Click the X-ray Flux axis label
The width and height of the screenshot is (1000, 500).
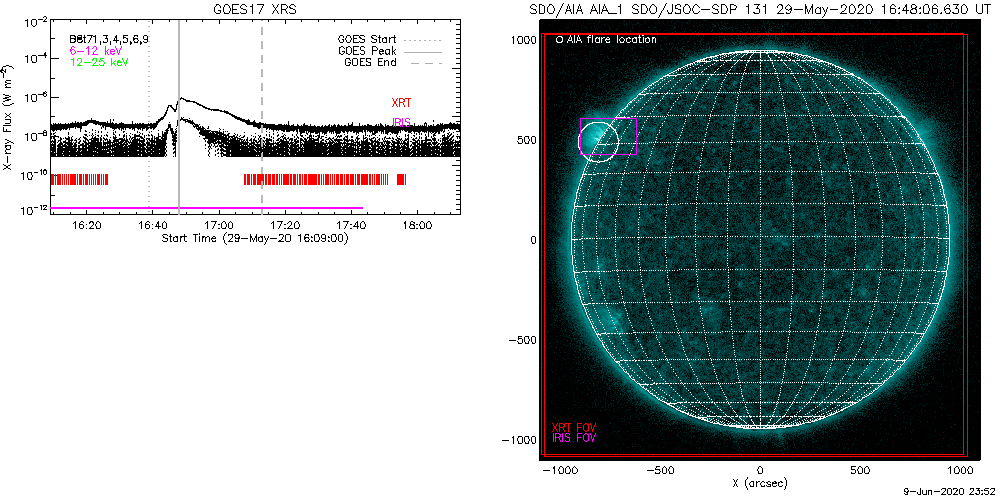(x=7, y=116)
